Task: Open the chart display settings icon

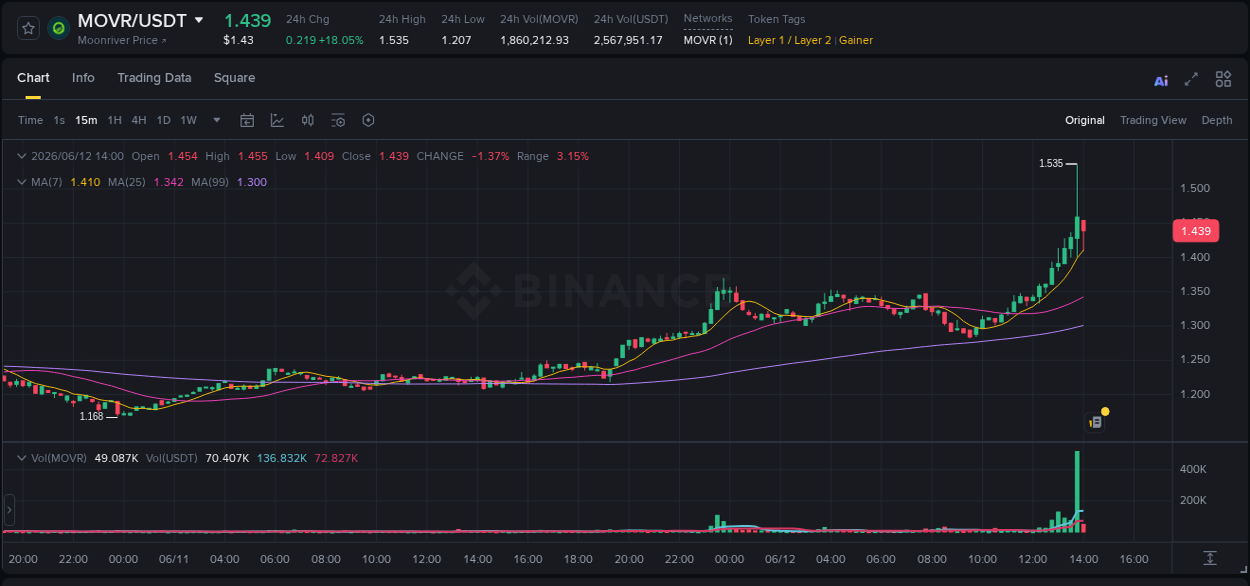Action: pos(338,120)
